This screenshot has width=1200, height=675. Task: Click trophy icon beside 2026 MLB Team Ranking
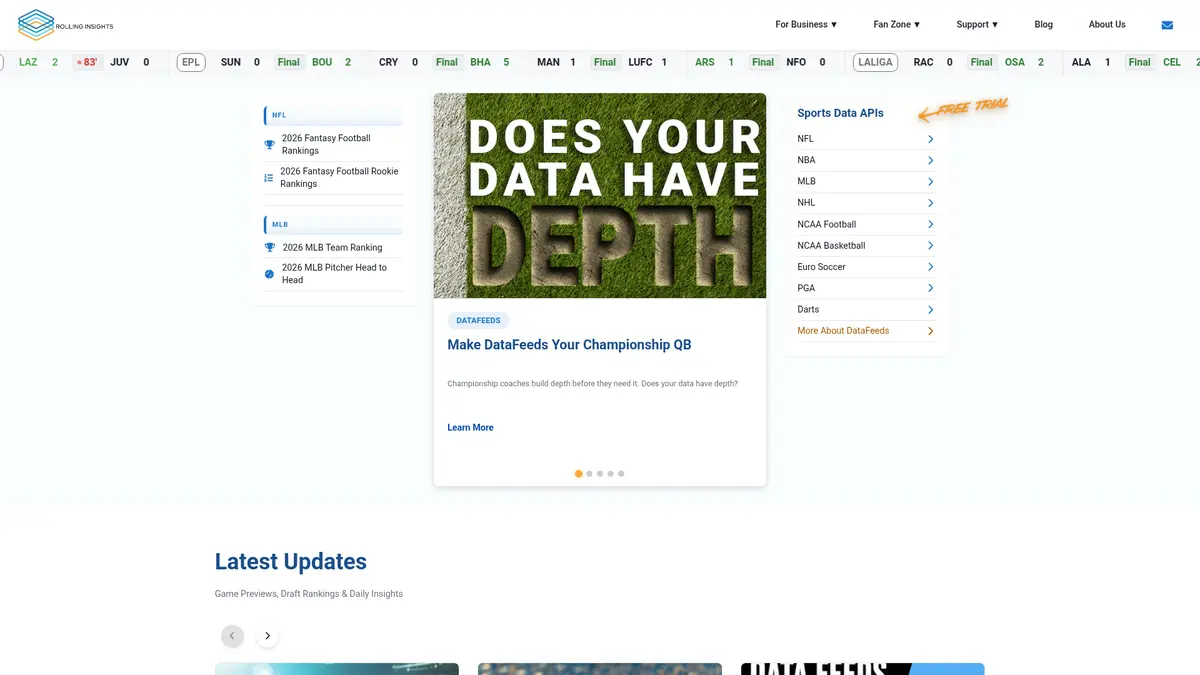[x=269, y=248]
